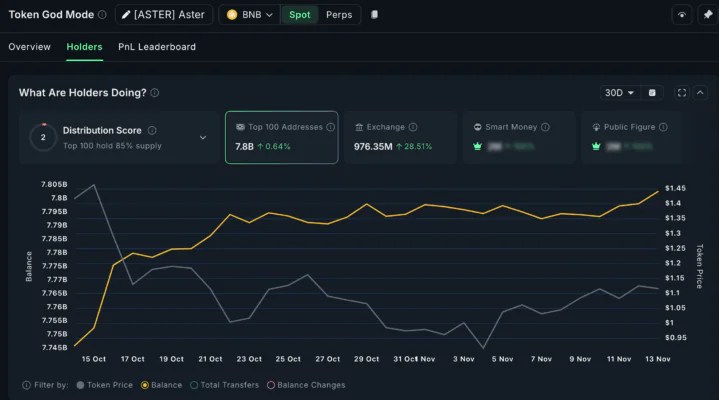Image resolution: width=719 pixels, height=400 pixels.
Task: Click info icon next to Distribution Score
Action: (152, 130)
